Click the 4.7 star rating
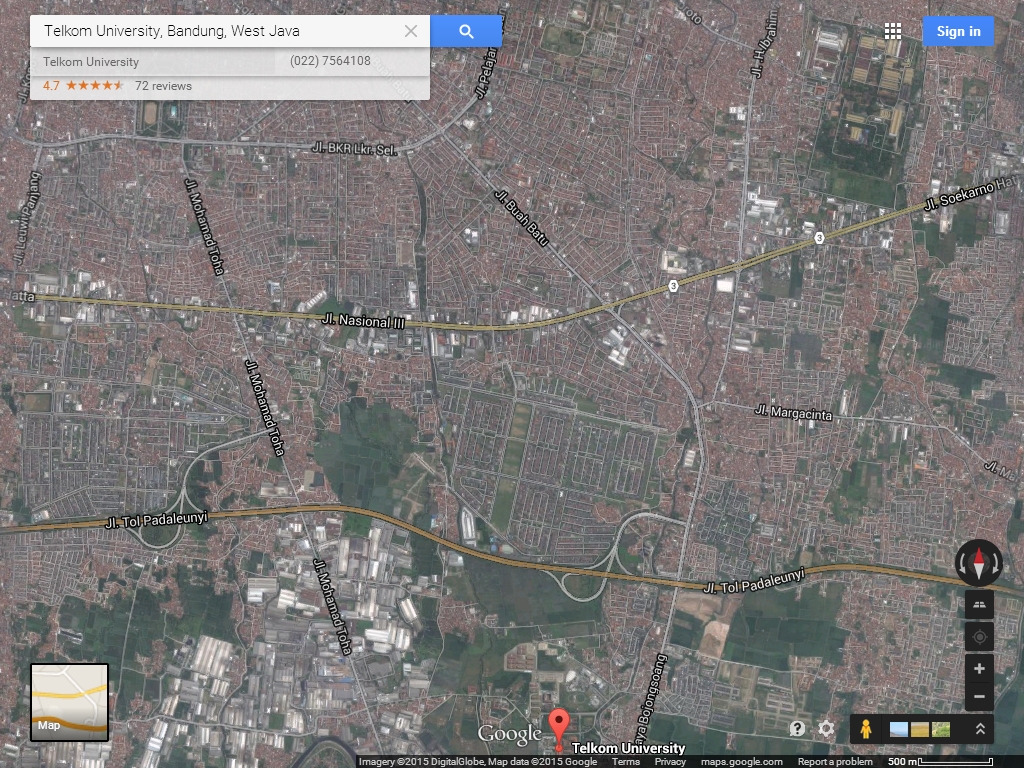Screen dimensions: 1024x768 [x=84, y=86]
